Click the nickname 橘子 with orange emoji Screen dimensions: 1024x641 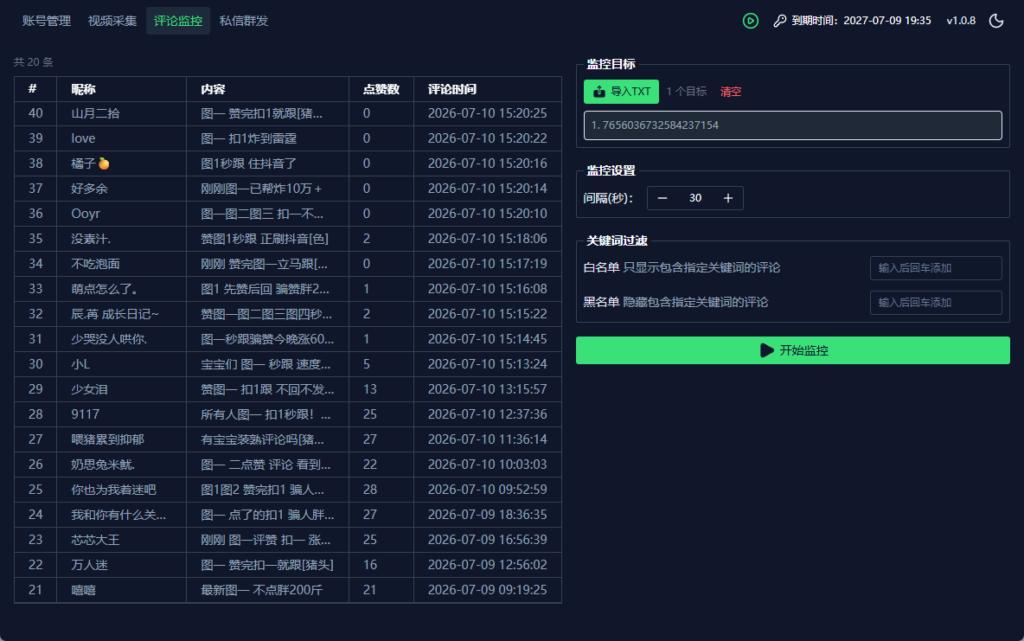click(90, 164)
